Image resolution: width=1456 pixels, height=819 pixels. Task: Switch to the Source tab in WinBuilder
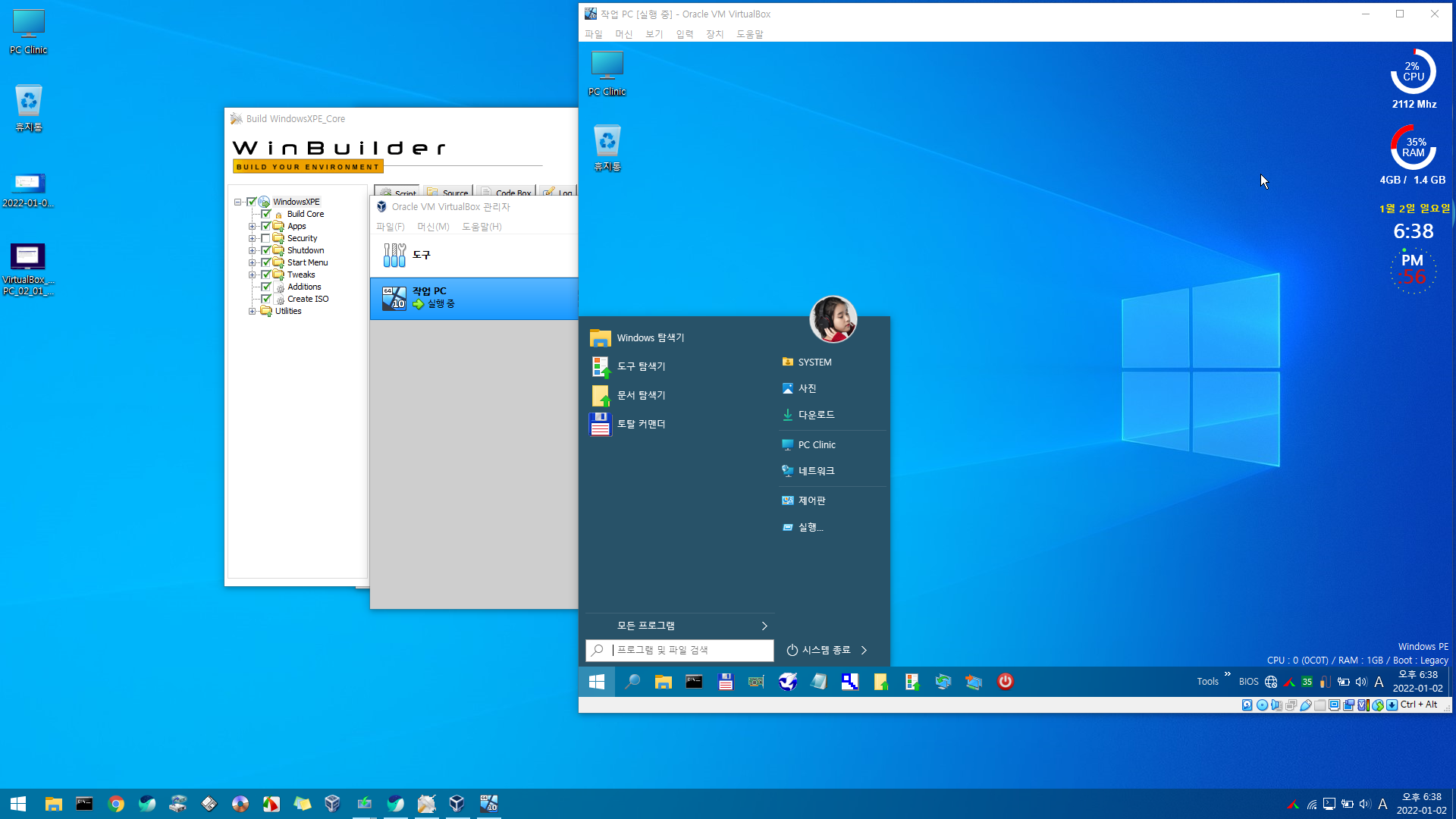coord(449,192)
